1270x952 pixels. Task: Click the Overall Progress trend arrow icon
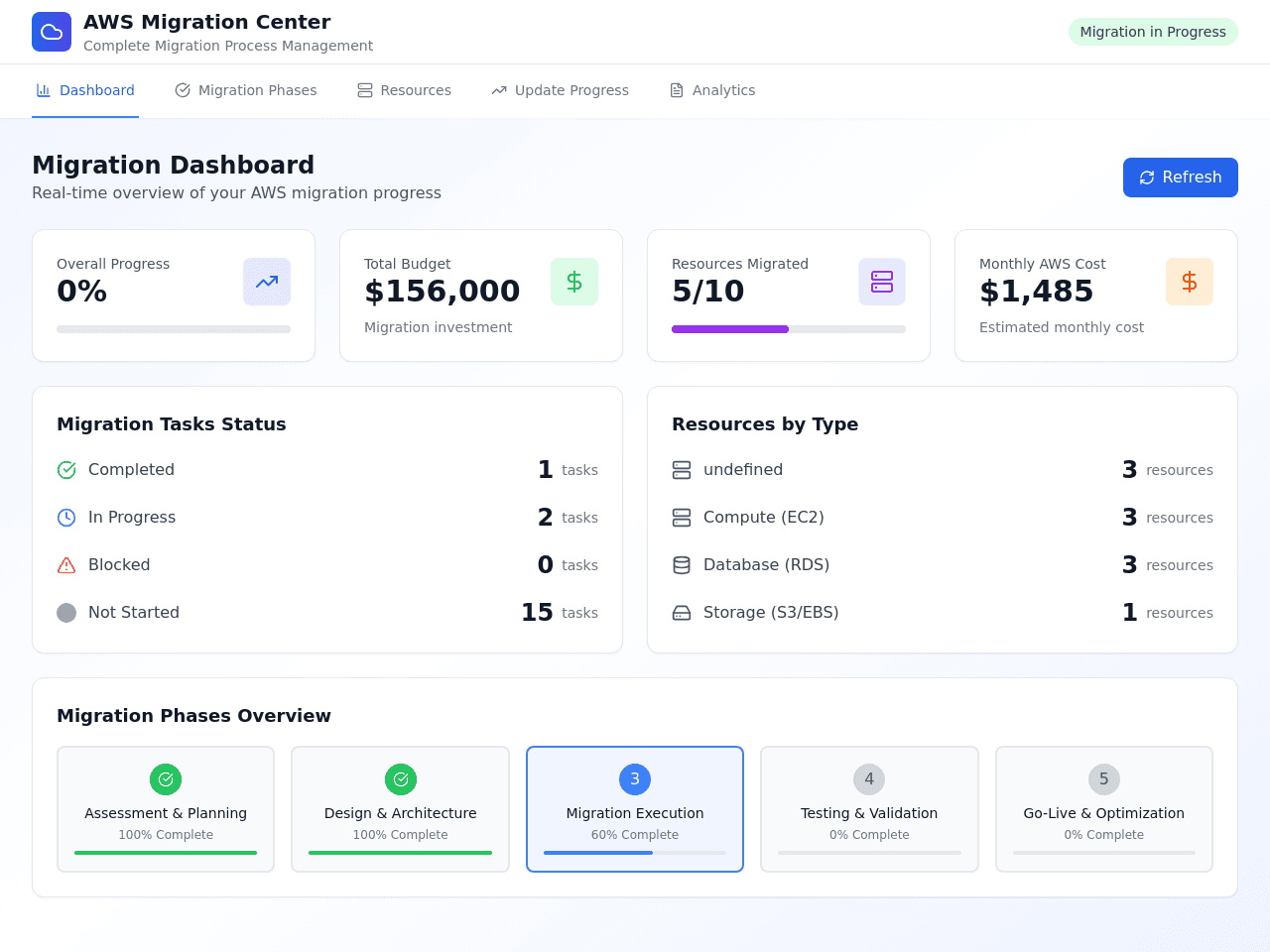(267, 282)
